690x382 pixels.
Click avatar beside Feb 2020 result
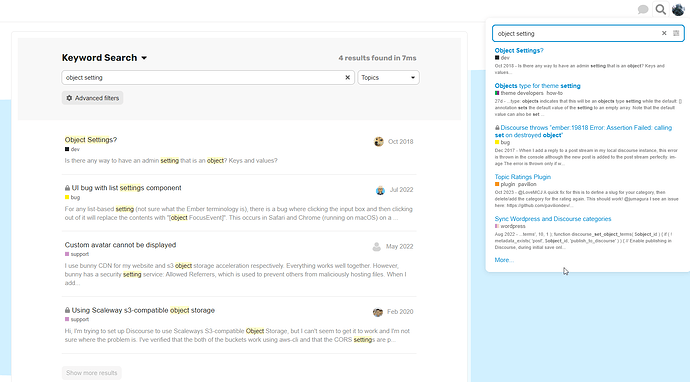click(x=378, y=312)
